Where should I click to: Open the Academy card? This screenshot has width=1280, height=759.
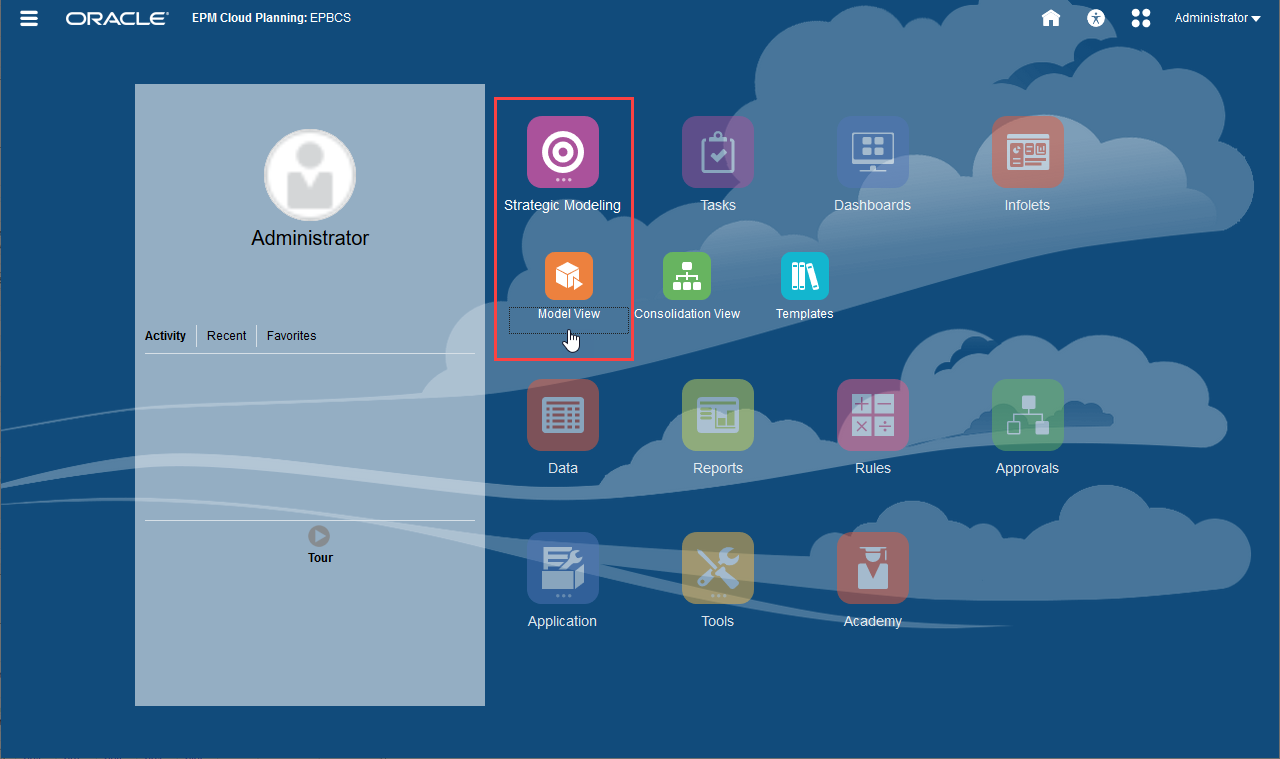pos(872,568)
